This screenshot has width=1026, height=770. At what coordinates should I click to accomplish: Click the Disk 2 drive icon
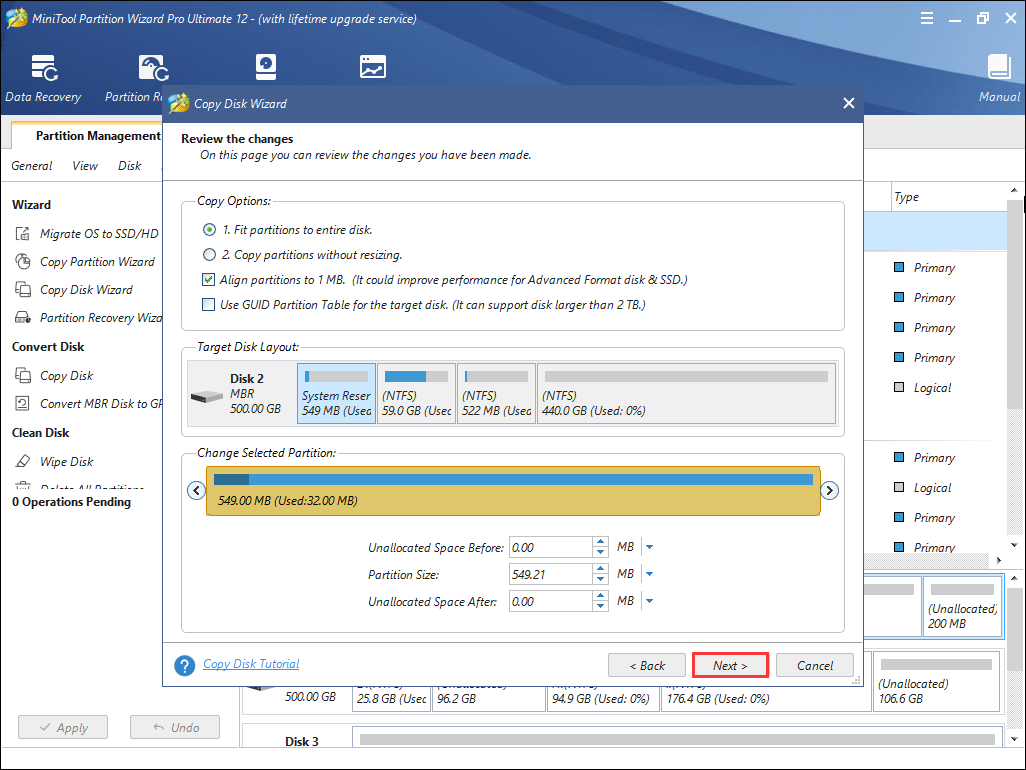(207, 396)
